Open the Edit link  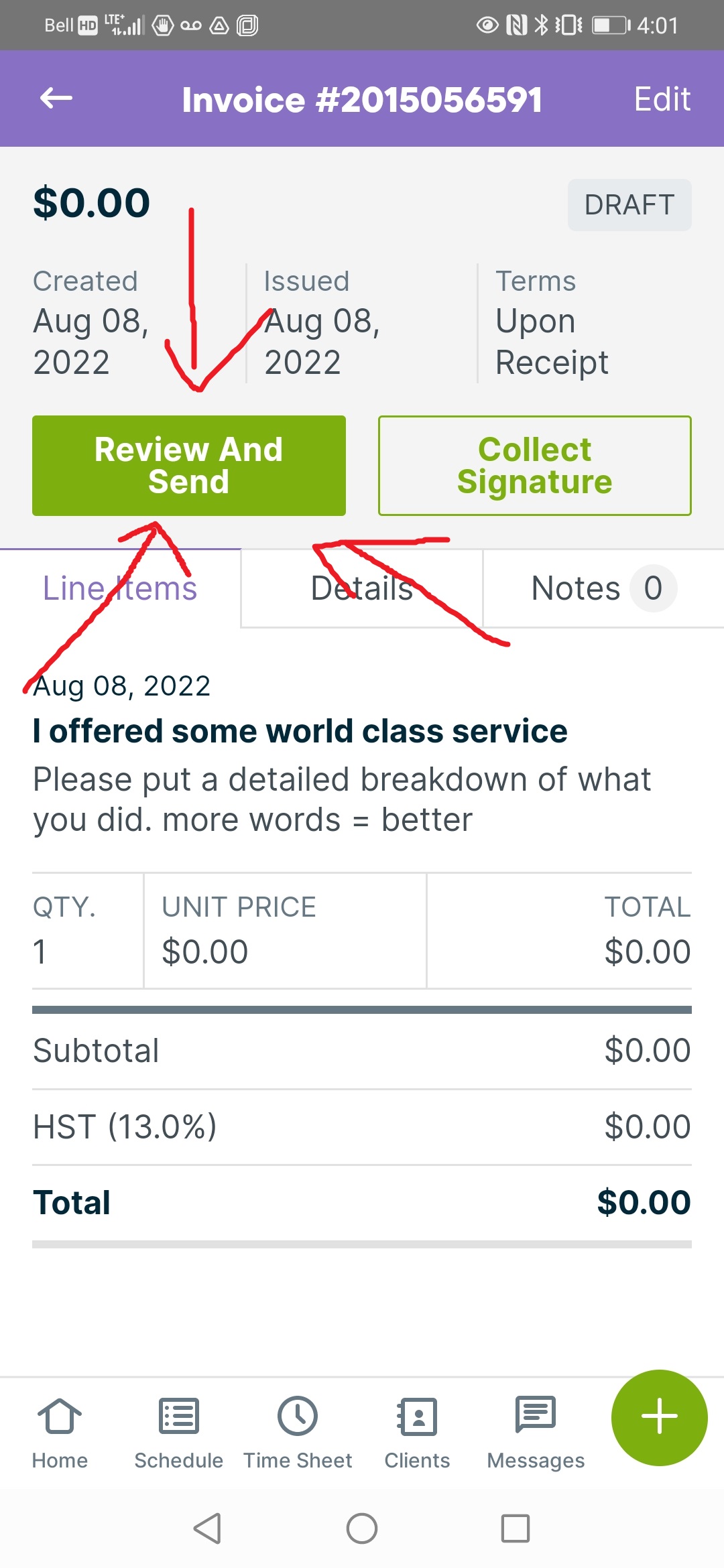pyautogui.click(x=662, y=98)
